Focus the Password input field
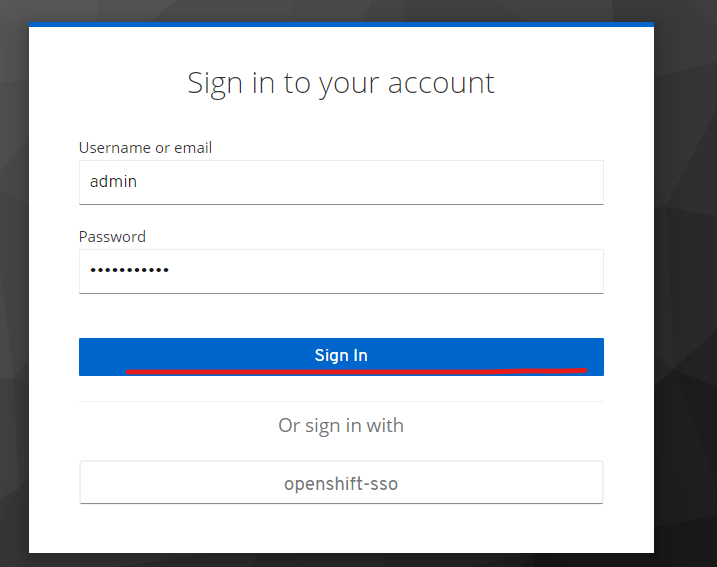The height and width of the screenshot is (567, 717). point(341,271)
